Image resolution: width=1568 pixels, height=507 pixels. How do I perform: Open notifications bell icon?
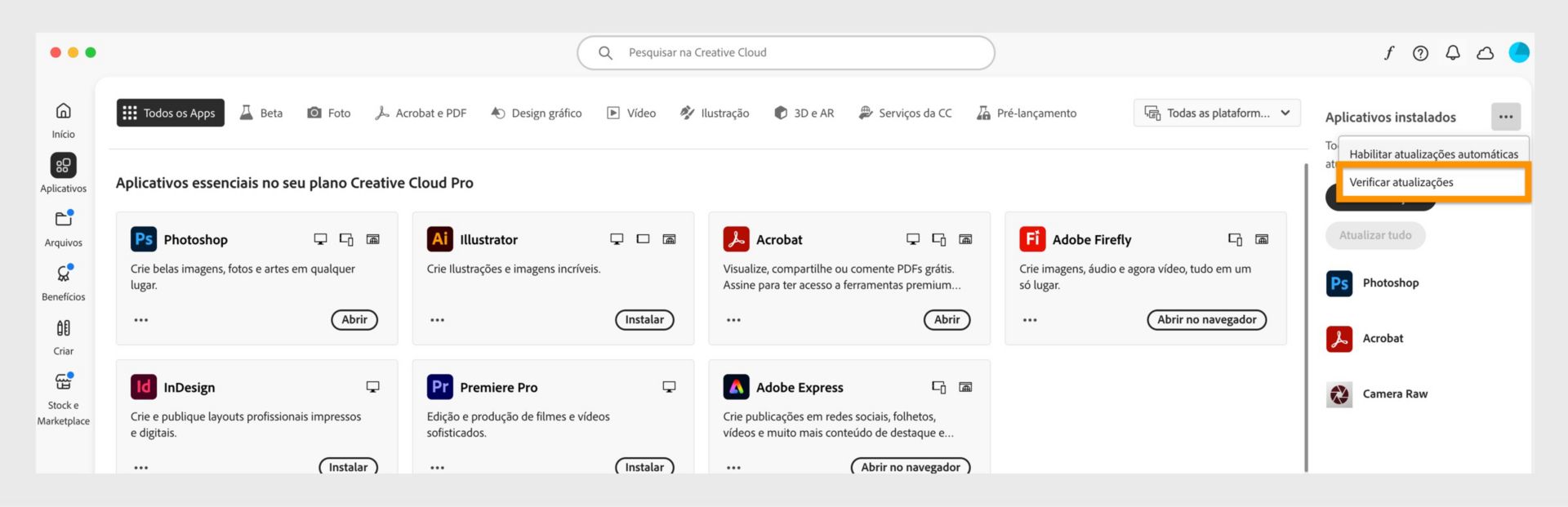1452,53
